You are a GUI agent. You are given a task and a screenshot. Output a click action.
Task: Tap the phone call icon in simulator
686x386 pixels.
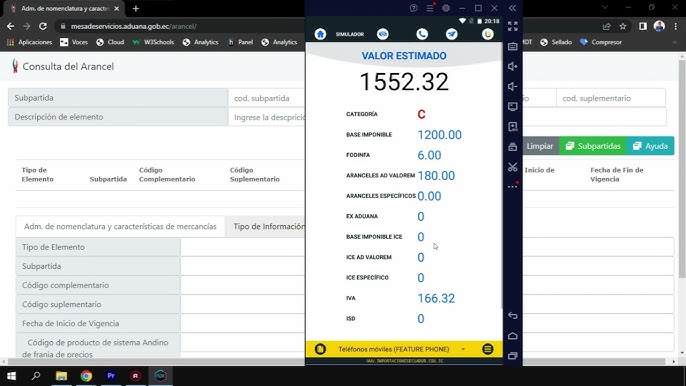[x=422, y=34]
